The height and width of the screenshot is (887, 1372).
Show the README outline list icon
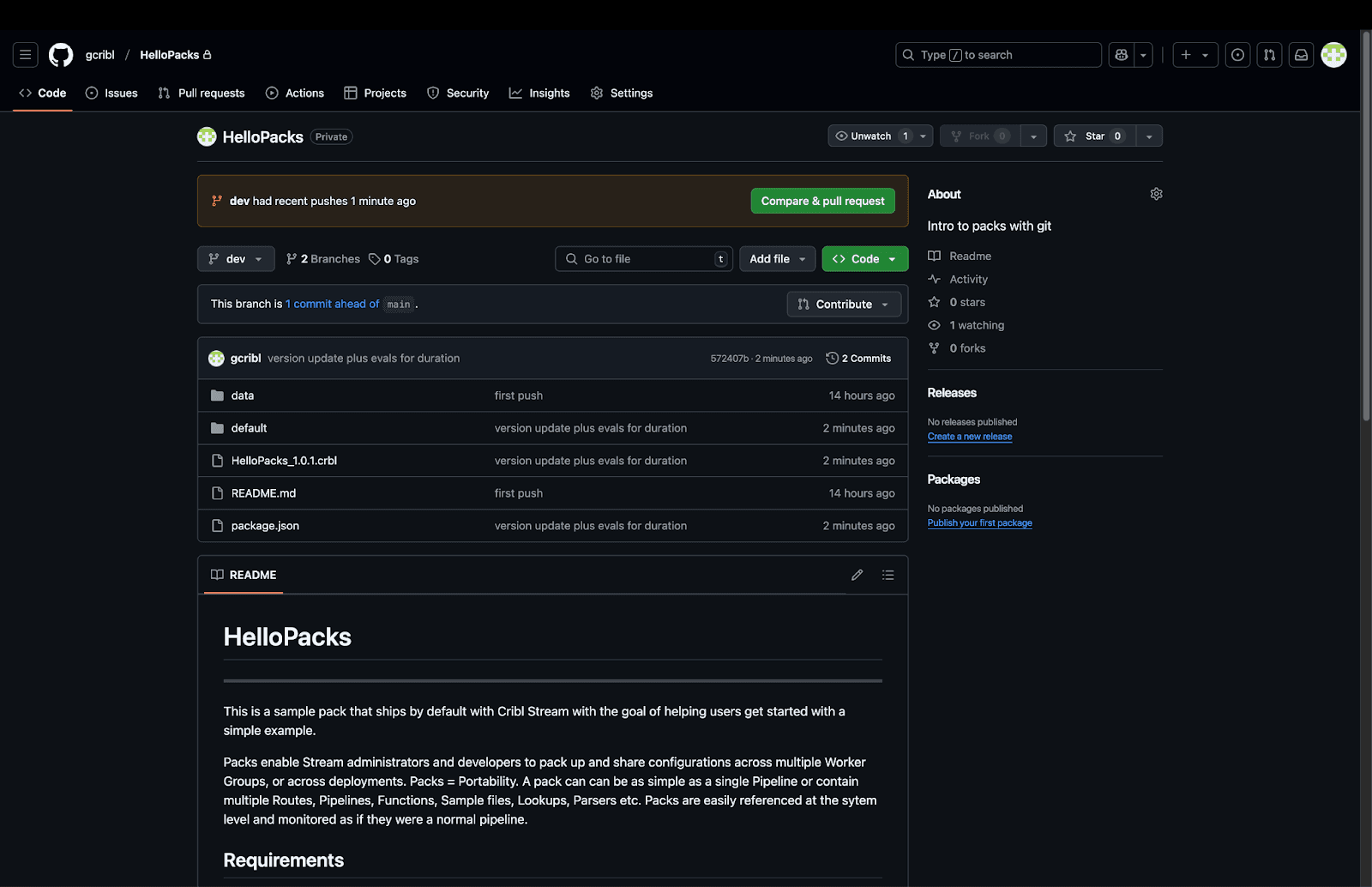tap(888, 575)
